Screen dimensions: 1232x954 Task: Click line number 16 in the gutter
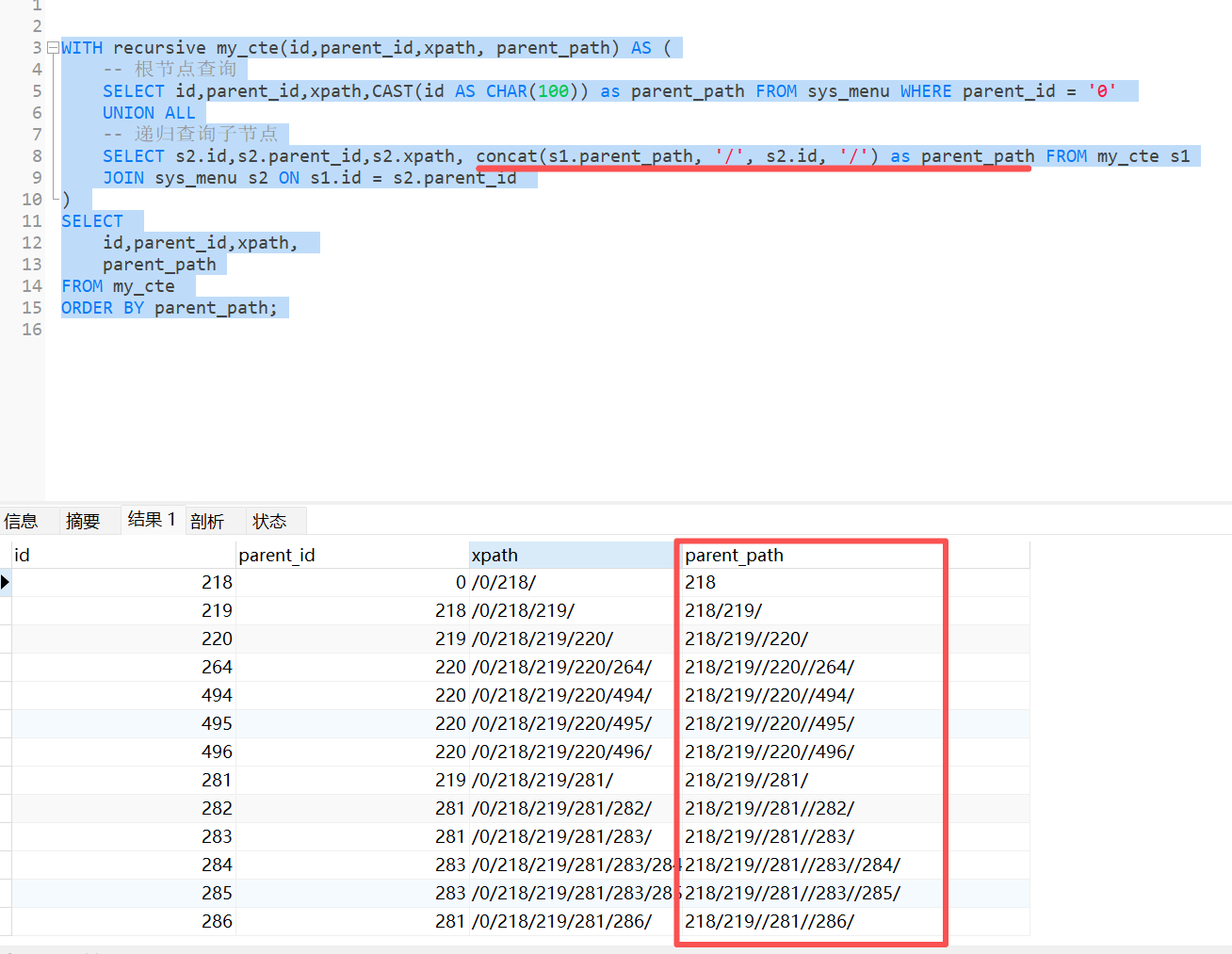coord(32,330)
